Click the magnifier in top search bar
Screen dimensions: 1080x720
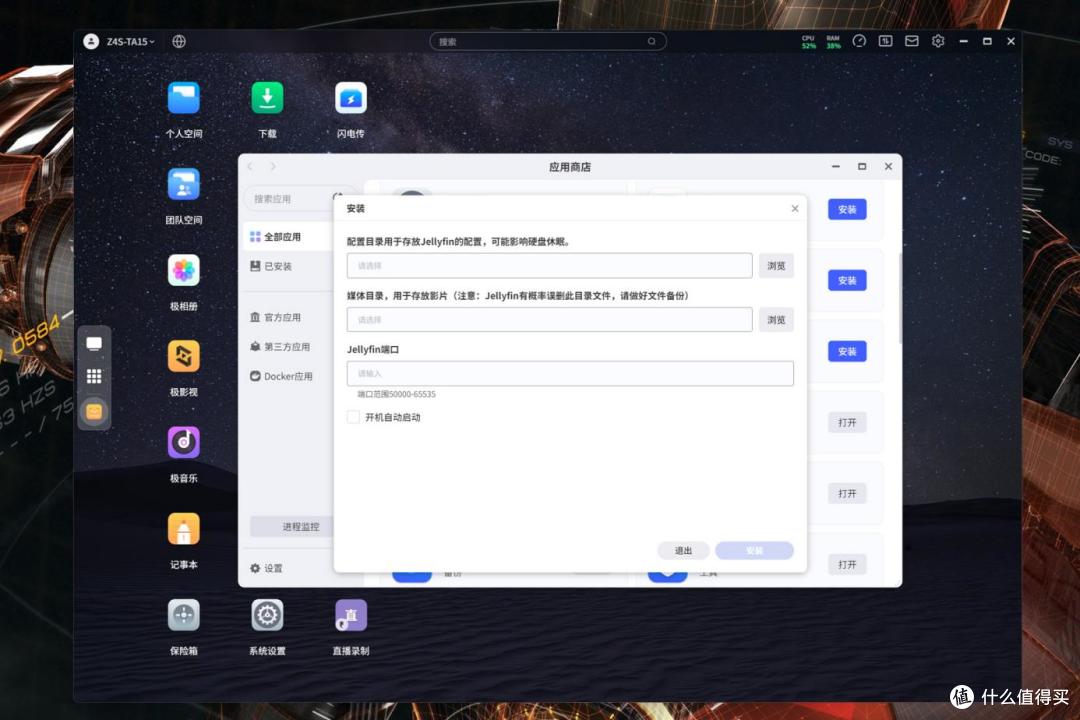click(652, 41)
